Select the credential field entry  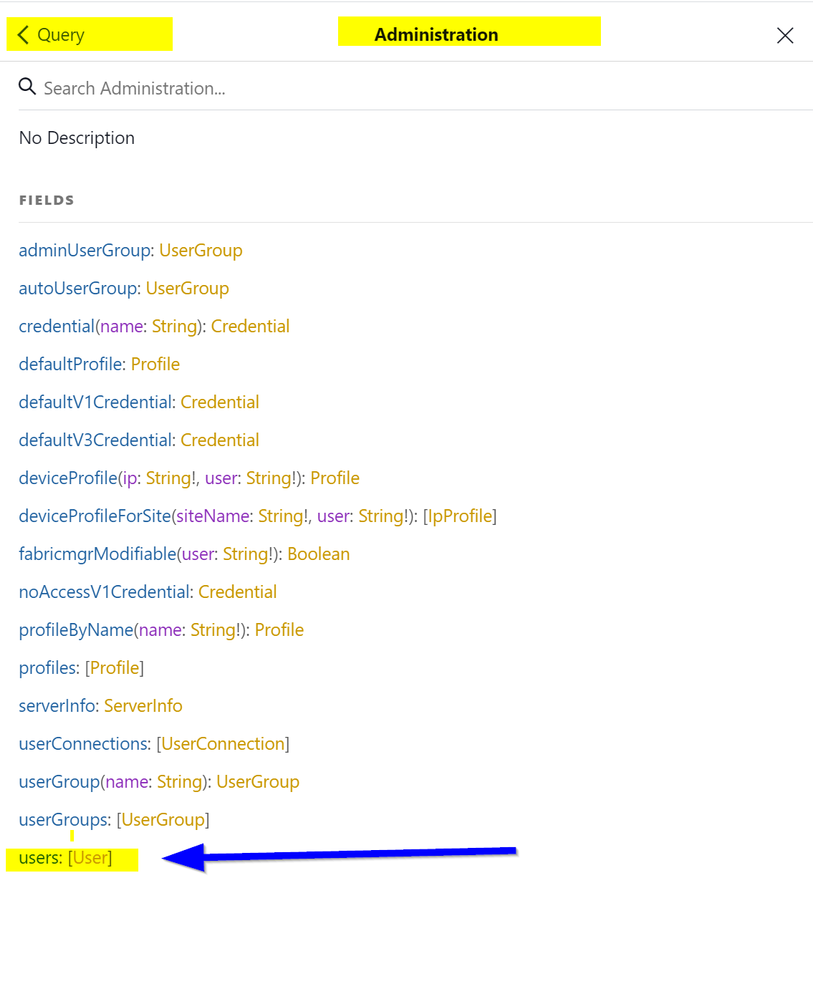point(56,326)
